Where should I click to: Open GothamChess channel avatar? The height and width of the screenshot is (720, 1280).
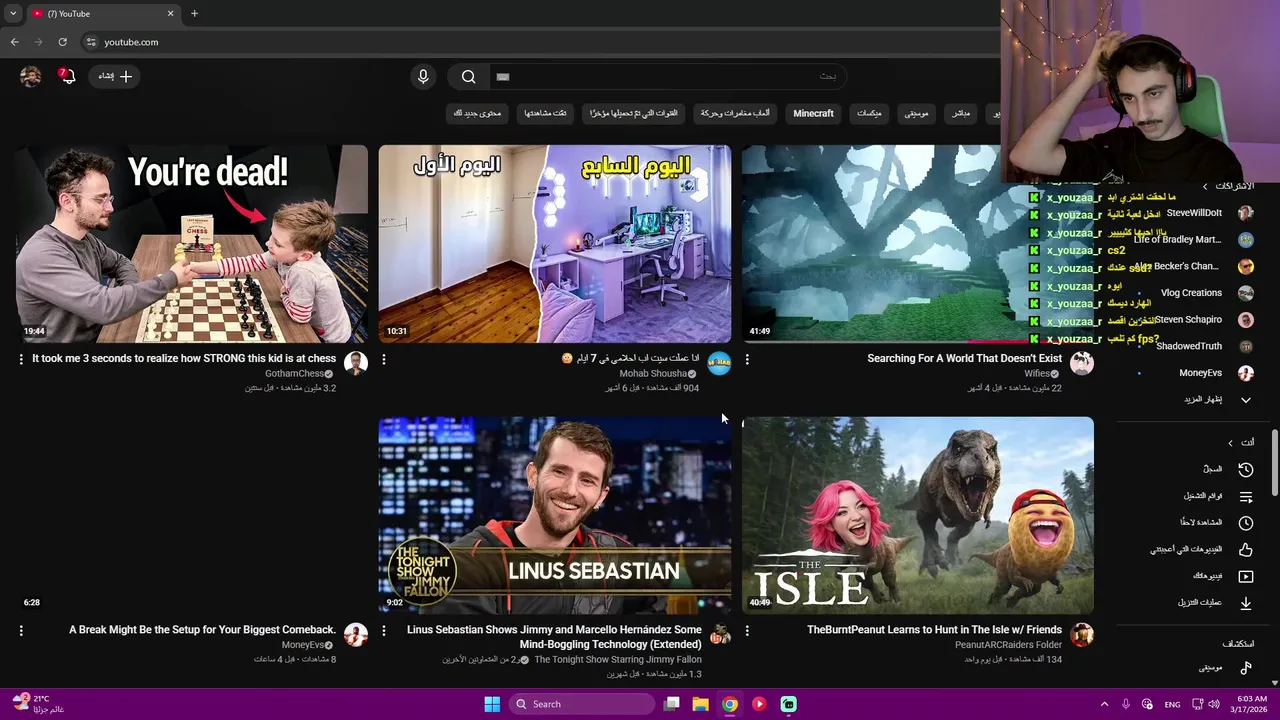click(356, 363)
